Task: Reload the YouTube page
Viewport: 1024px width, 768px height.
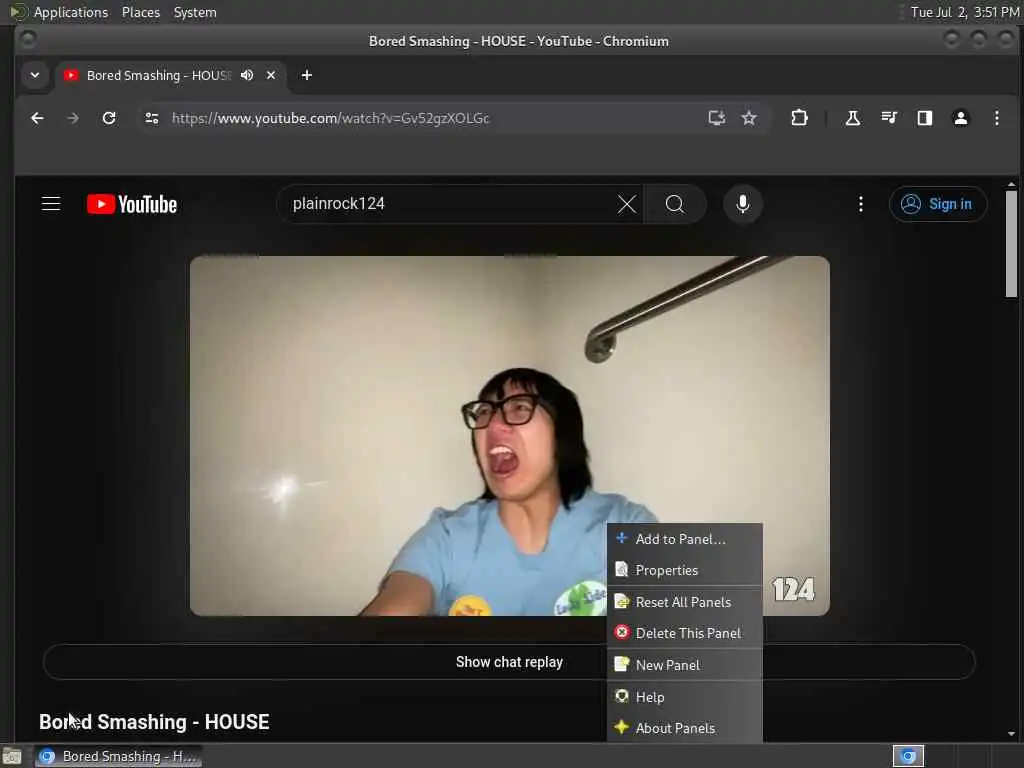Action: click(109, 118)
